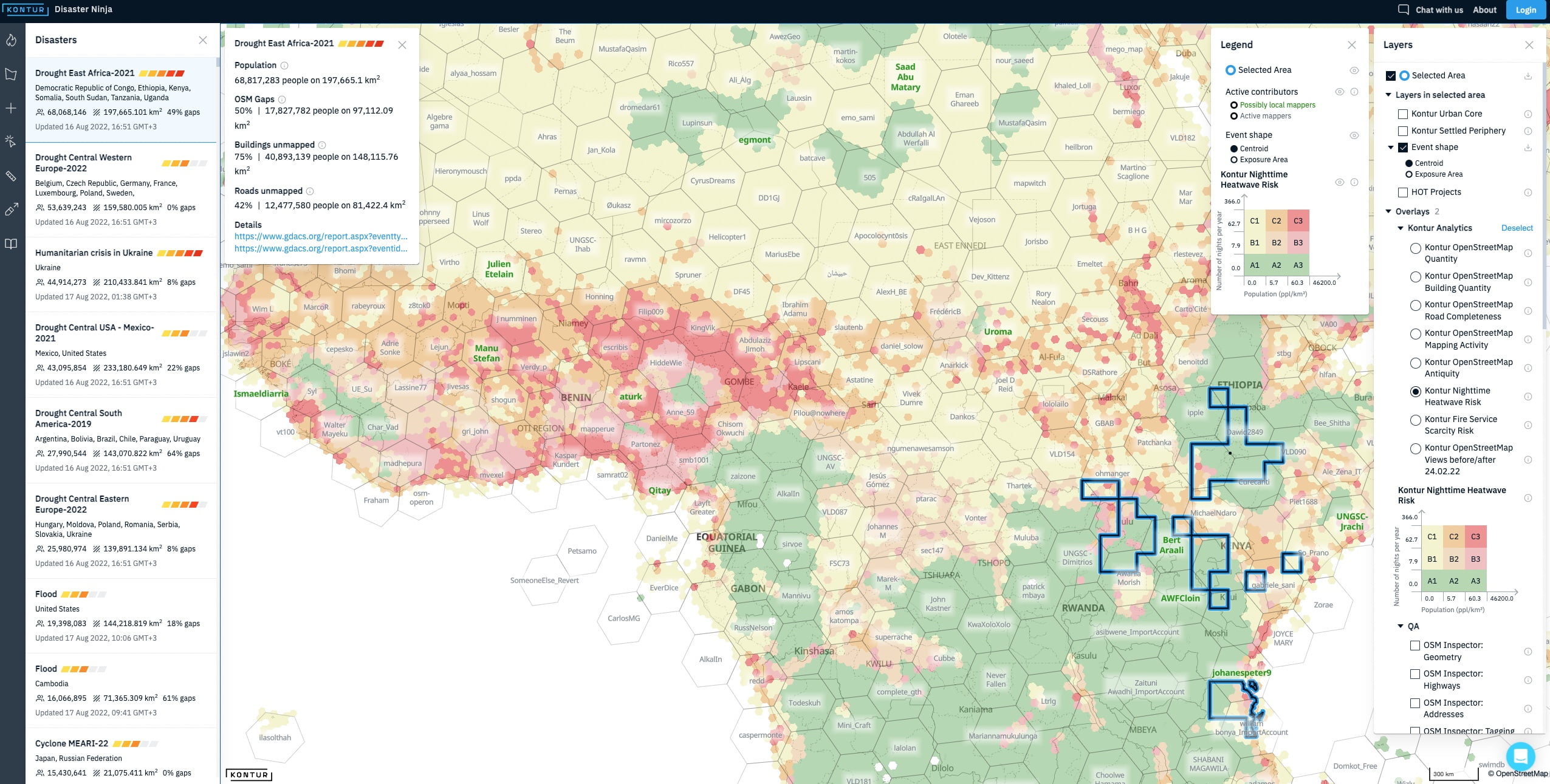The image size is (1550, 784).
Task: Select OpenStreetMap Building Quantity radio
Action: (x=1416, y=277)
